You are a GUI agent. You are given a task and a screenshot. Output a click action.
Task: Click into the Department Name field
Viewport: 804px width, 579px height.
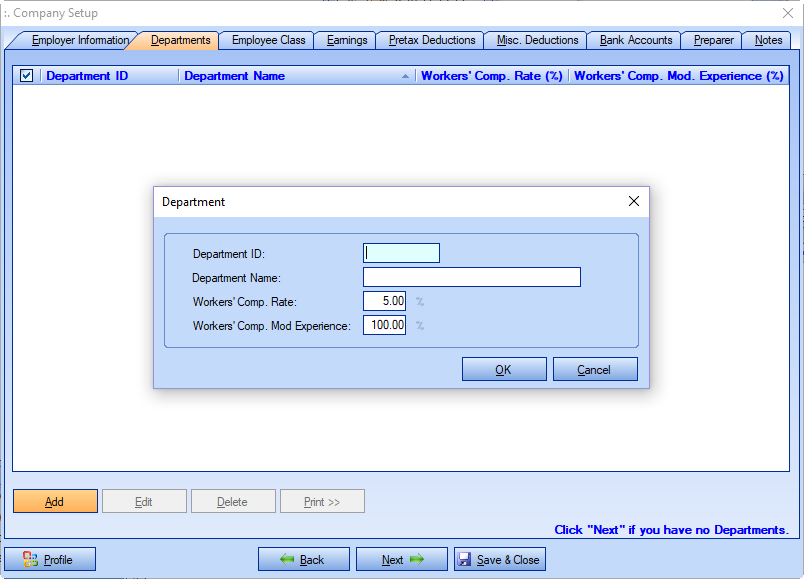pyautogui.click(x=471, y=278)
